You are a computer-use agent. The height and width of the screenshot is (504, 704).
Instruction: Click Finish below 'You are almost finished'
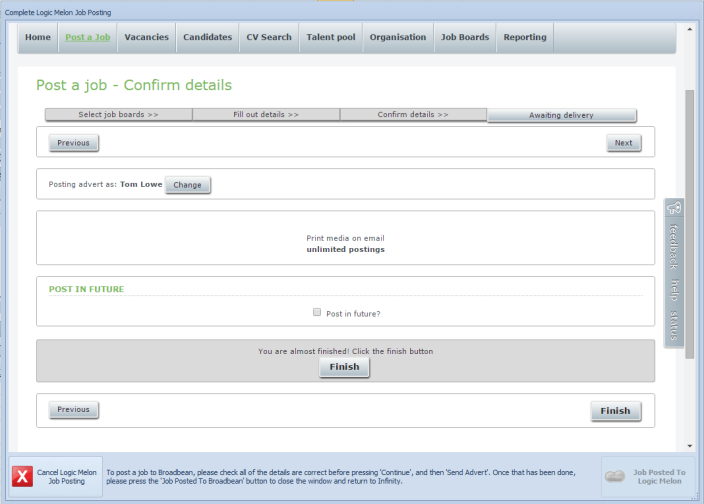[x=345, y=368]
